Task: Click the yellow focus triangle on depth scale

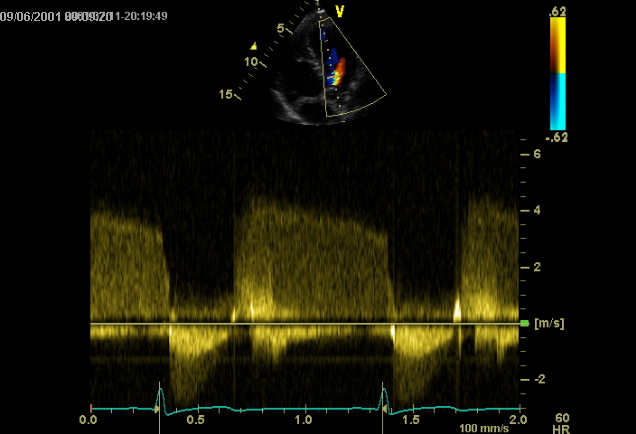Action: pos(254,45)
